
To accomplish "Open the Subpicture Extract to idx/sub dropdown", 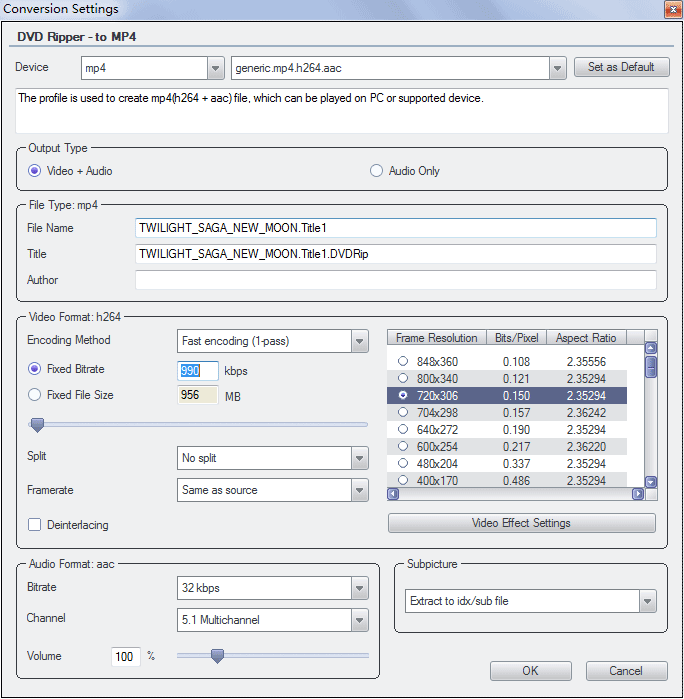I will coord(647,601).
